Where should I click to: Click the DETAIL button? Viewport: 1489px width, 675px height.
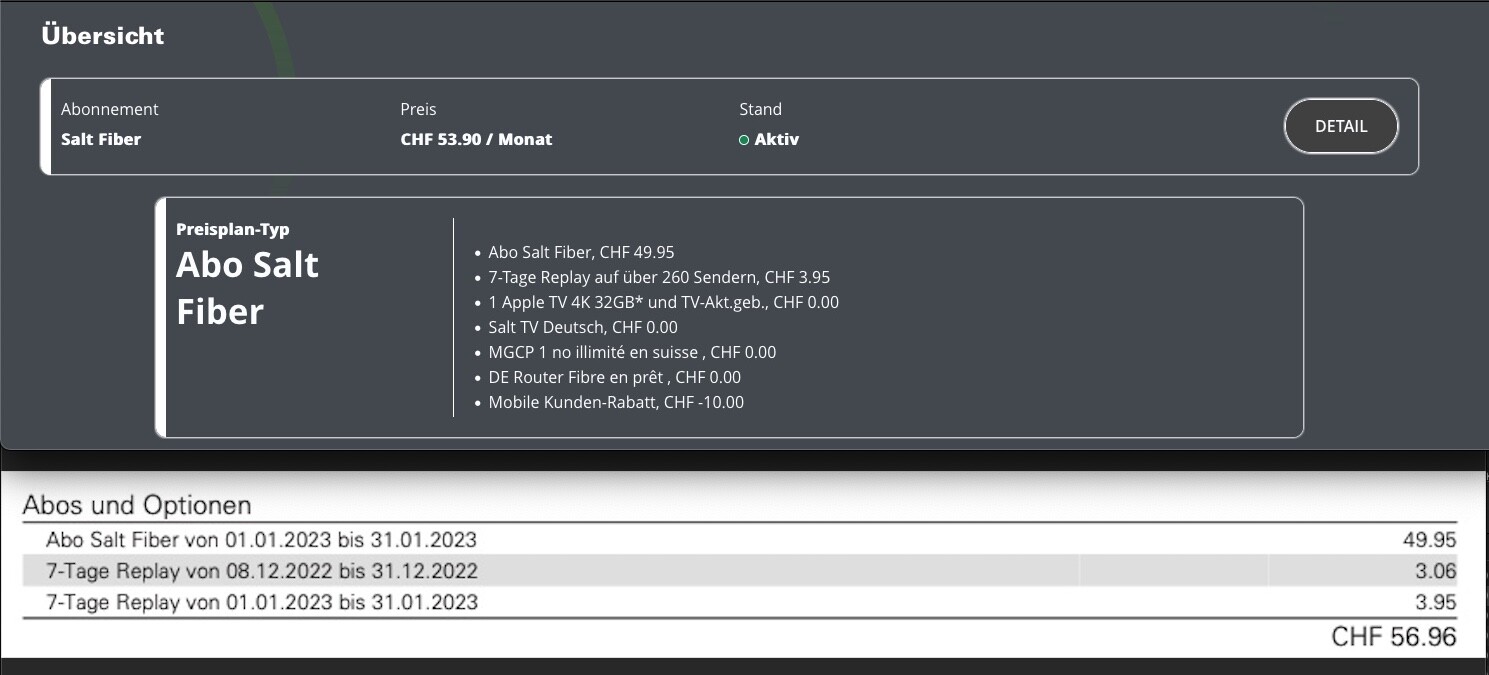tap(1340, 126)
